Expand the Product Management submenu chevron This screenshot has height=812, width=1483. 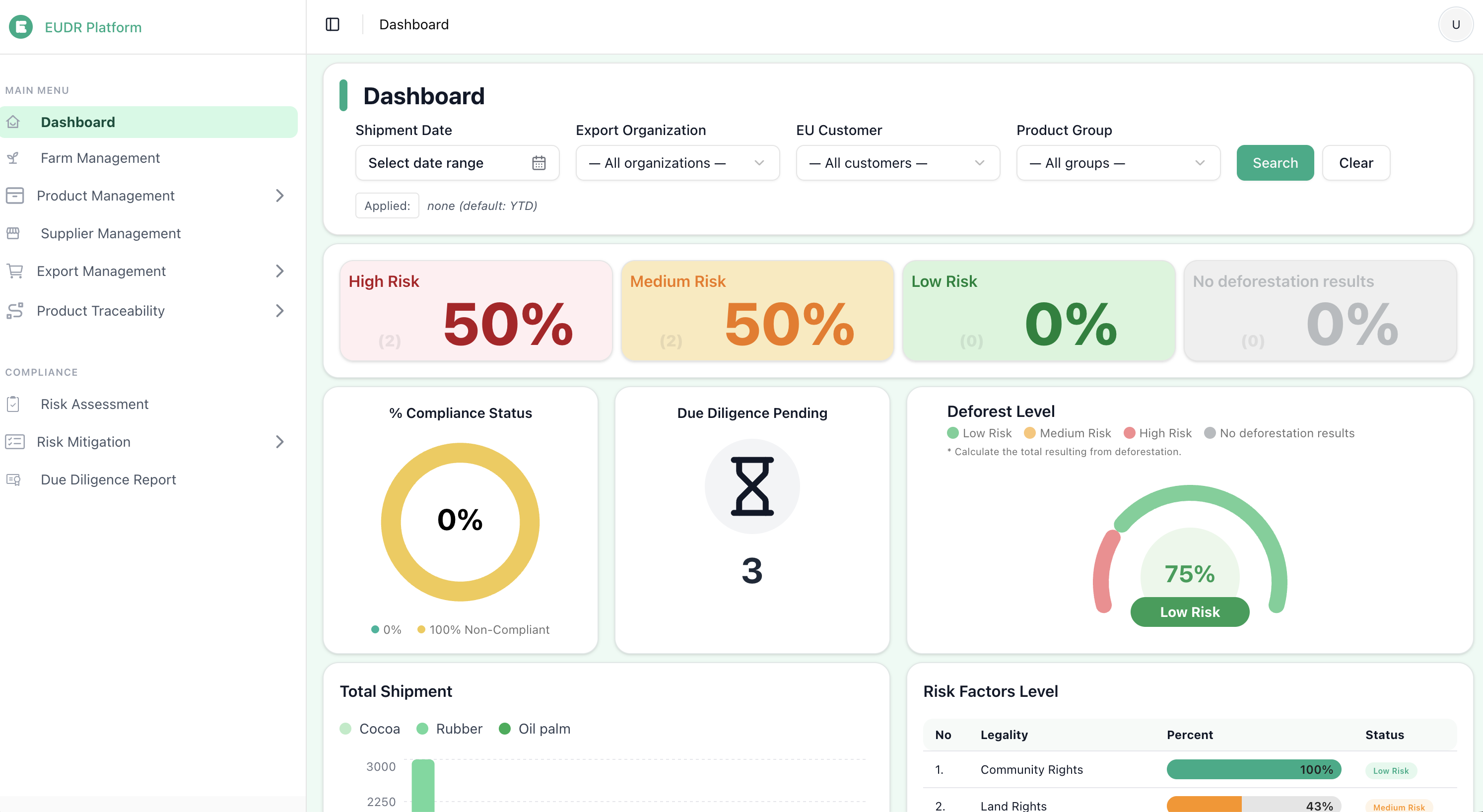coord(280,196)
